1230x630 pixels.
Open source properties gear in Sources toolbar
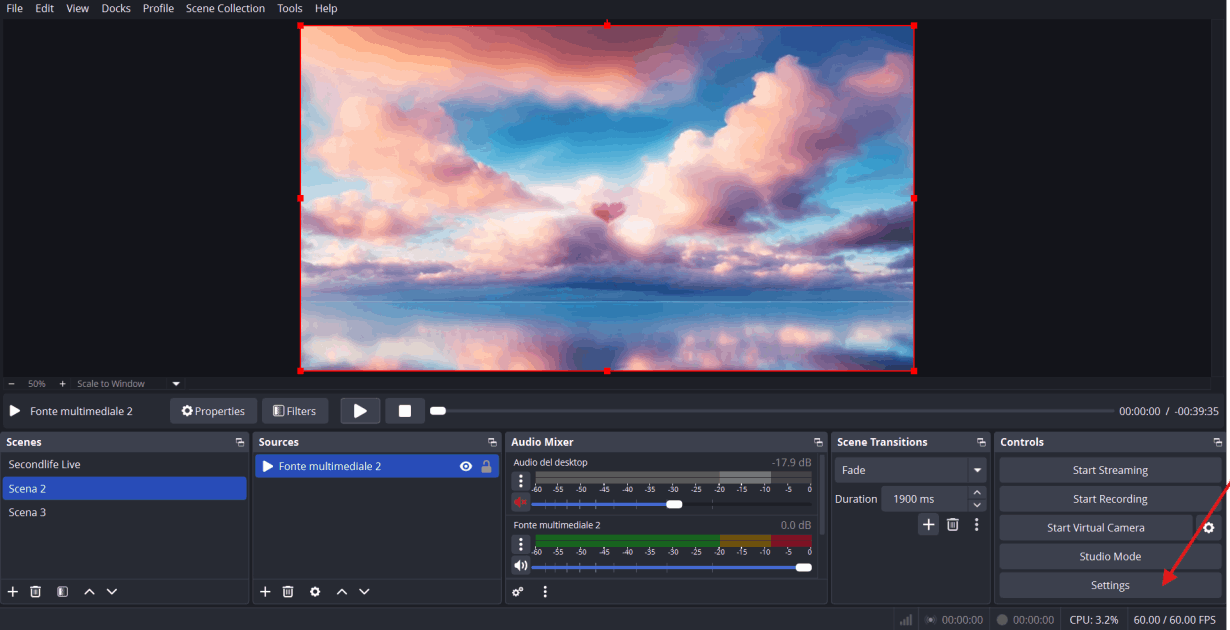(x=315, y=592)
